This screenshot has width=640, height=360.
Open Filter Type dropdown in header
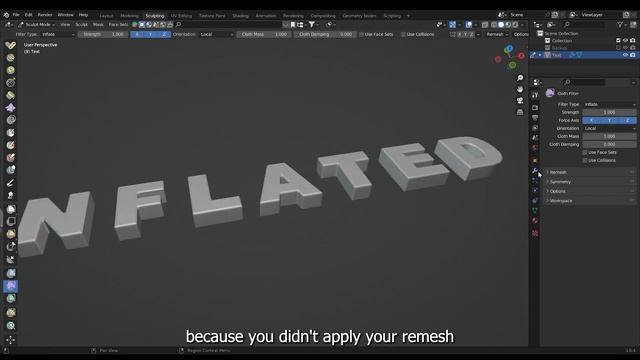point(58,34)
